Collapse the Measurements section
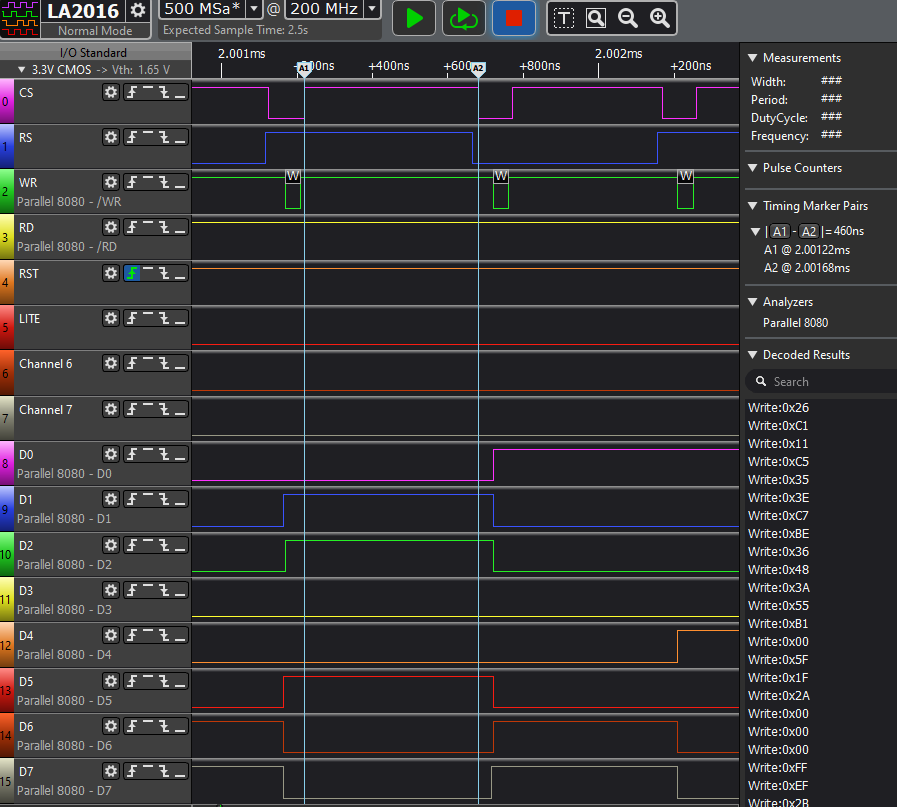 pos(753,58)
